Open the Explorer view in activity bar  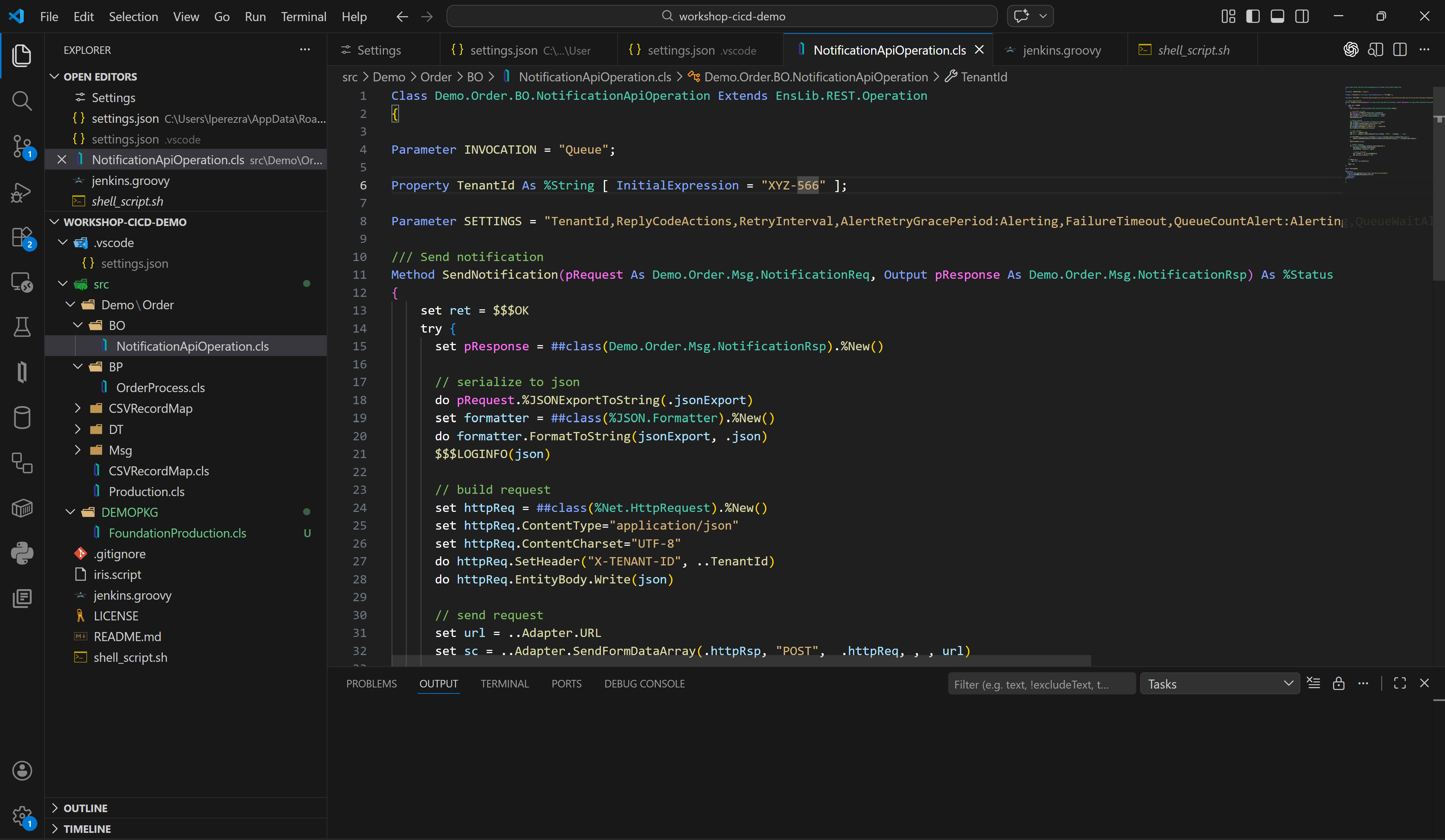click(22, 56)
